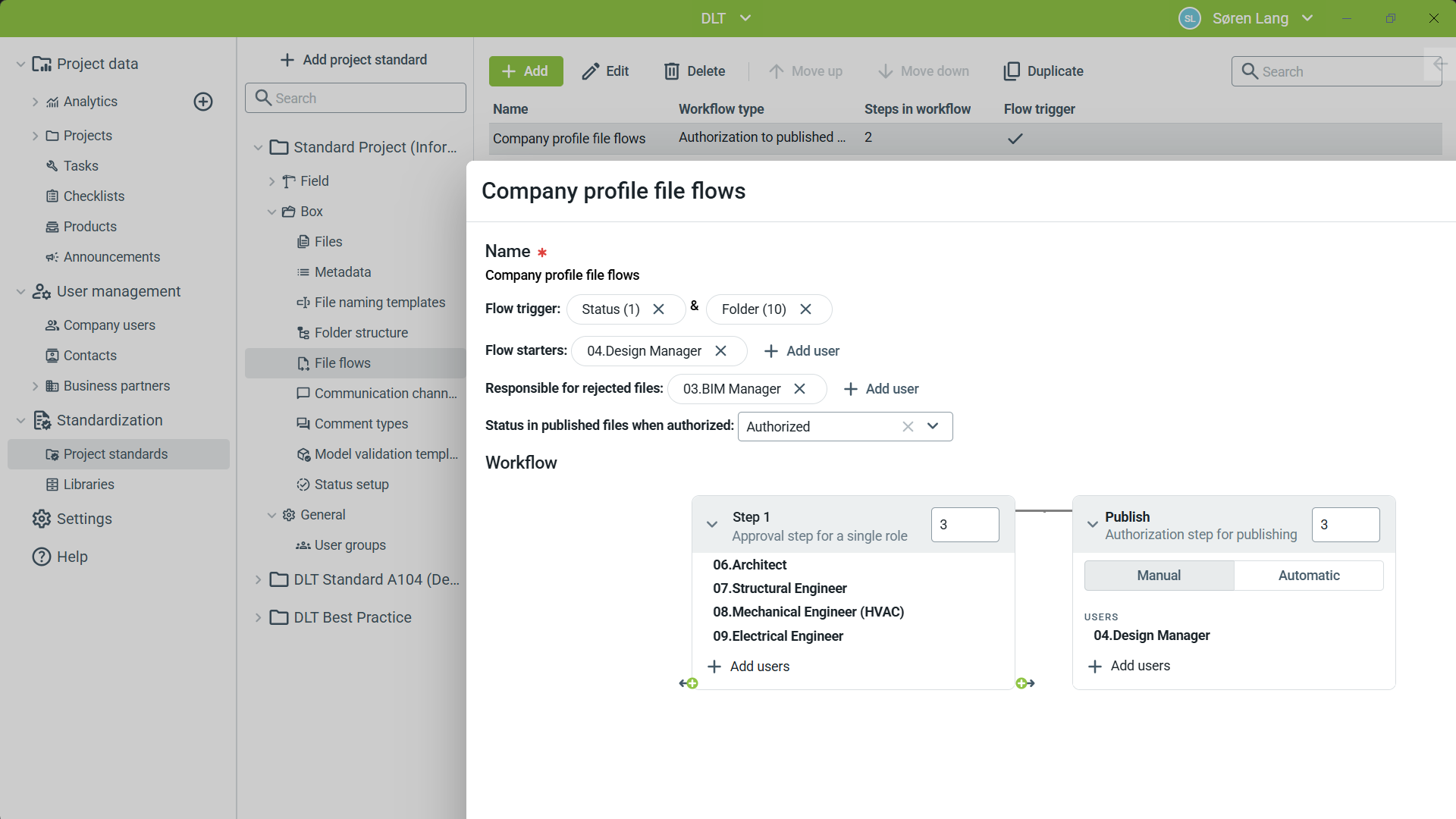This screenshot has height=819, width=1456.
Task: Select Metadata under Box
Action: coord(342,272)
